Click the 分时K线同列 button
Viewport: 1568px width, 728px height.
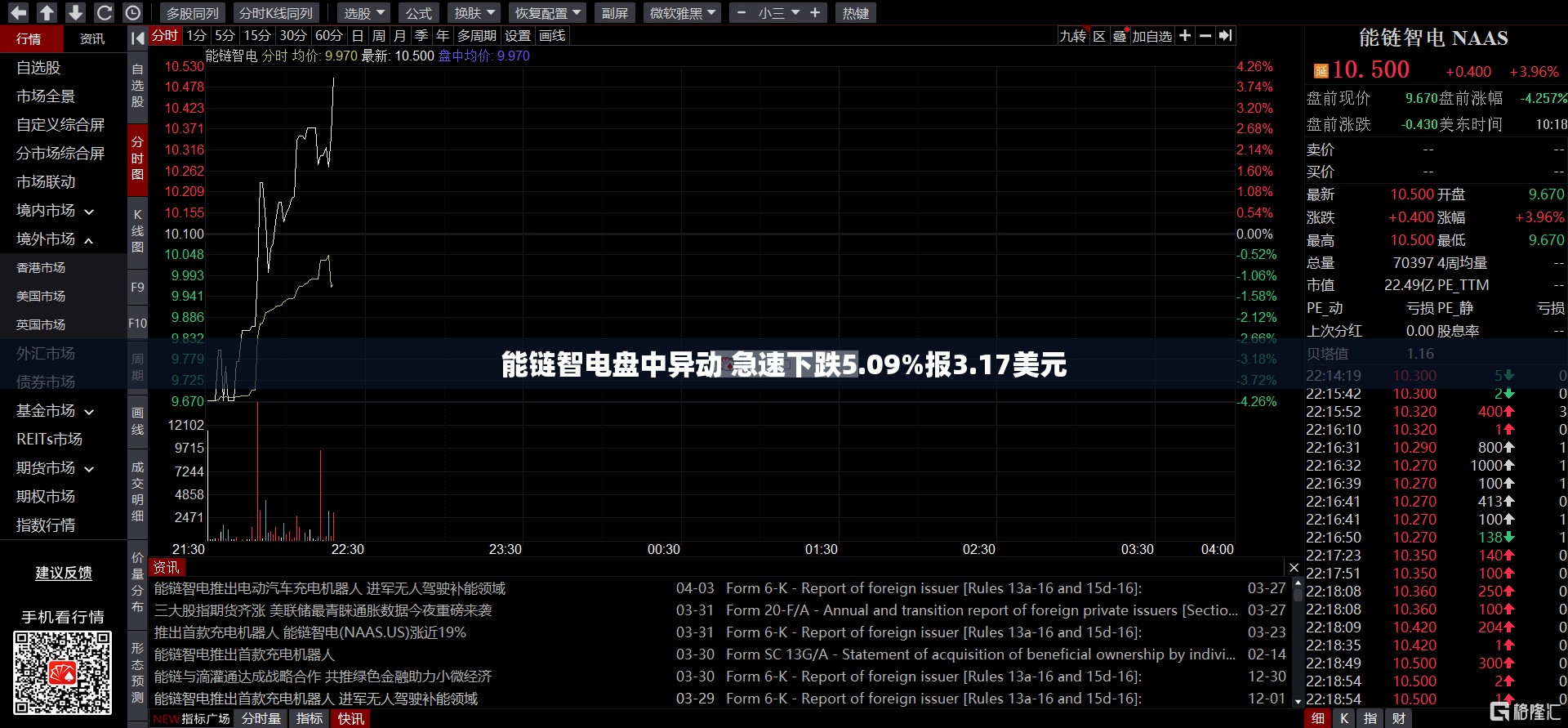point(276,13)
